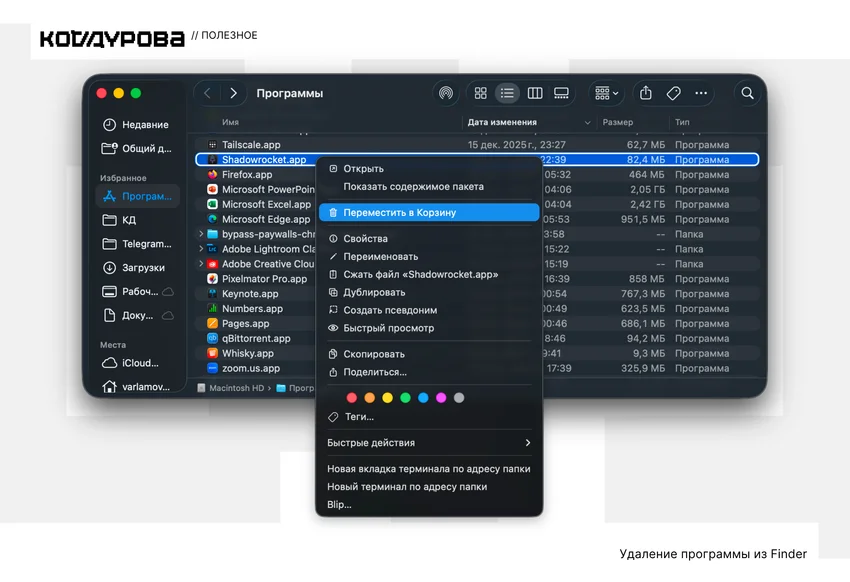850x582 pixels.
Task: Toggle sort direction on Дата изменения
Action: [x=587, y=122]
